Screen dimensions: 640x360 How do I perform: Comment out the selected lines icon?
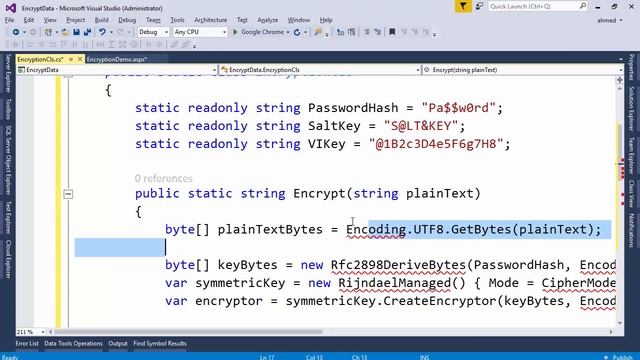coord(367,32)
